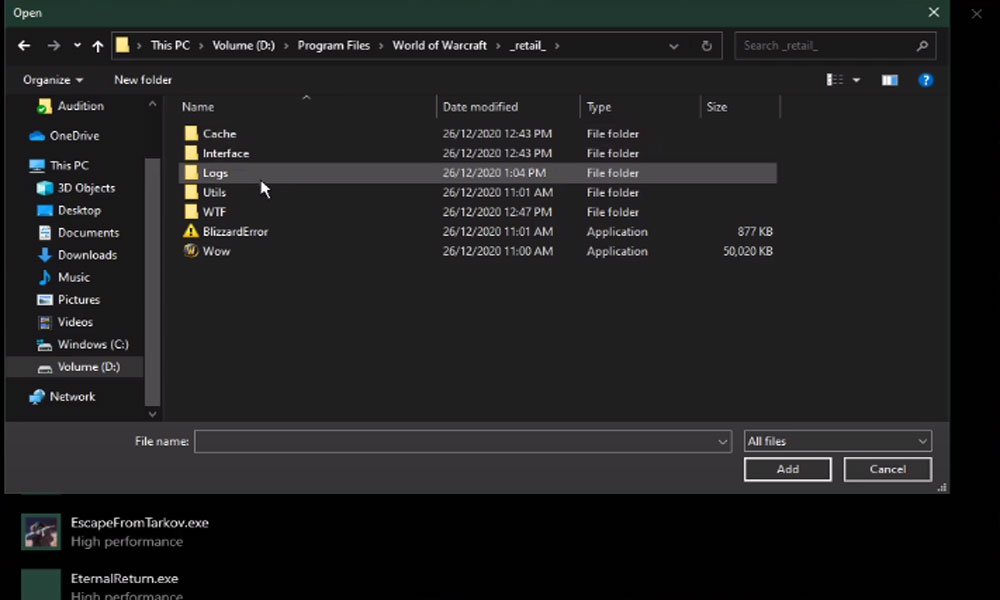The height and width of the screenshot is (600, 1000).
Task: Expand the chevron after _retail_ breadcrumb
Action: coord(557,46)
